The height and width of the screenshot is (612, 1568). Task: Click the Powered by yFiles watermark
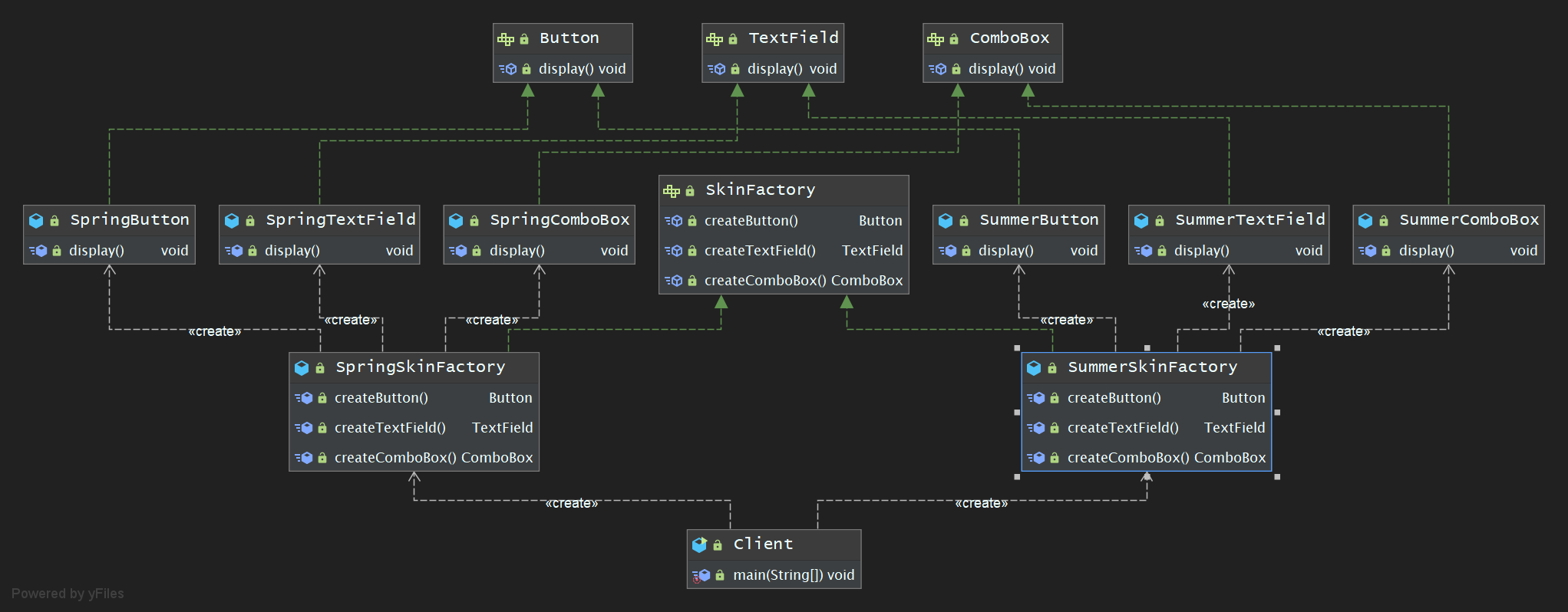pos(68,594)
